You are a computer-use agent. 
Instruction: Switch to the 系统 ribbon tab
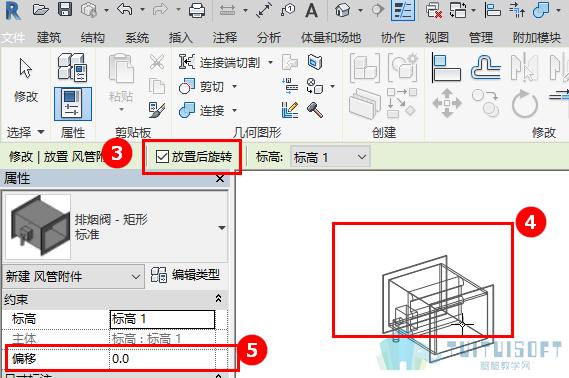point(137,37)
